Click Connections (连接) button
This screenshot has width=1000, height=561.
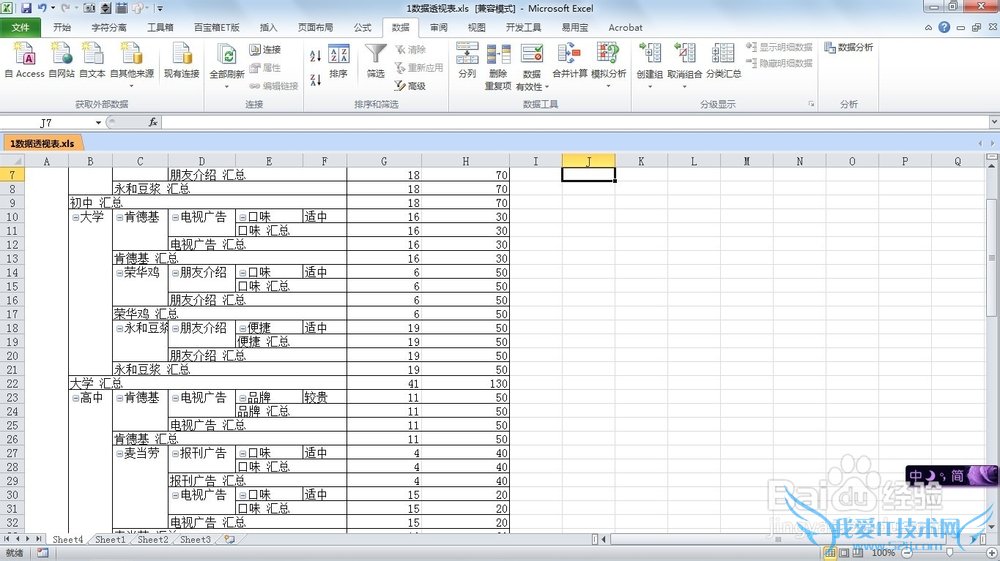point(265,49)
